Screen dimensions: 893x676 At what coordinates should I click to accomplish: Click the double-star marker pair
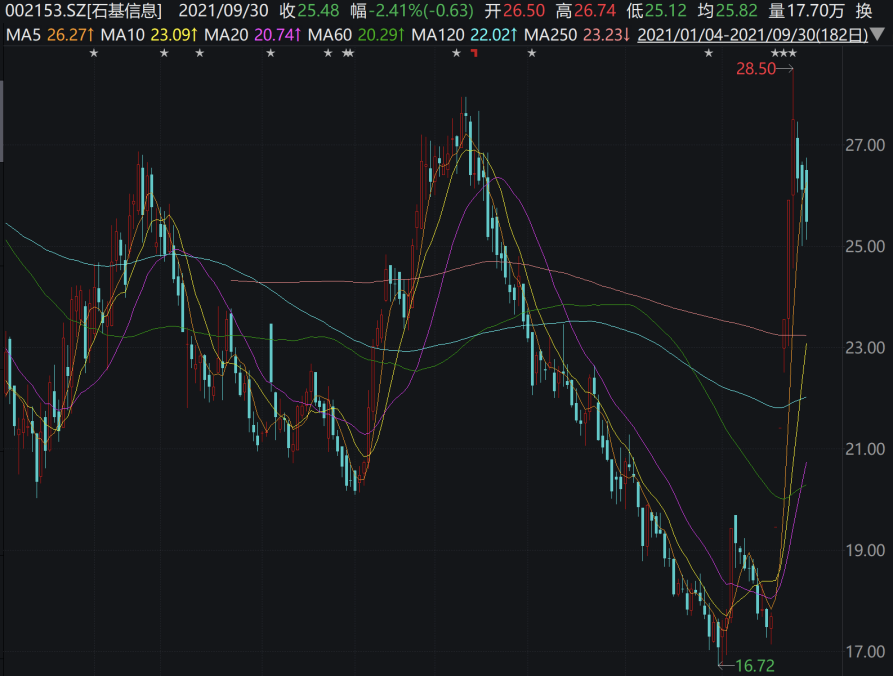pos(347,53)
